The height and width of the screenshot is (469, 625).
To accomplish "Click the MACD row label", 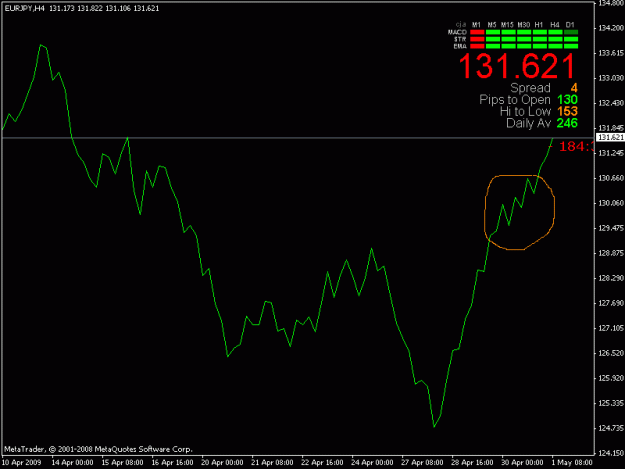I will coord(457,32).
